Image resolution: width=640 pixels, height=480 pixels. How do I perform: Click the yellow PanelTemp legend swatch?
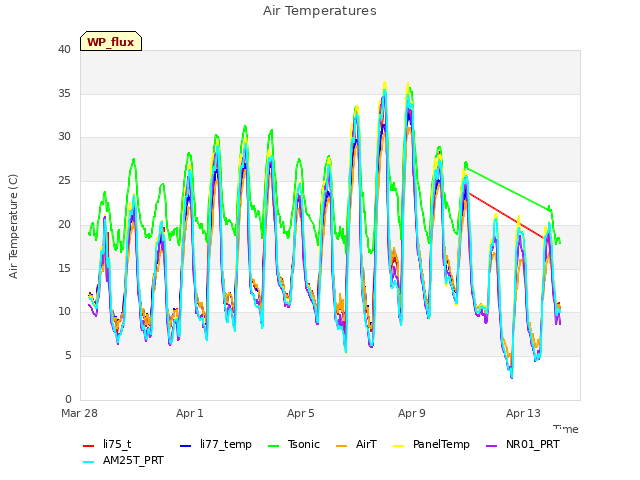[398, 446]
